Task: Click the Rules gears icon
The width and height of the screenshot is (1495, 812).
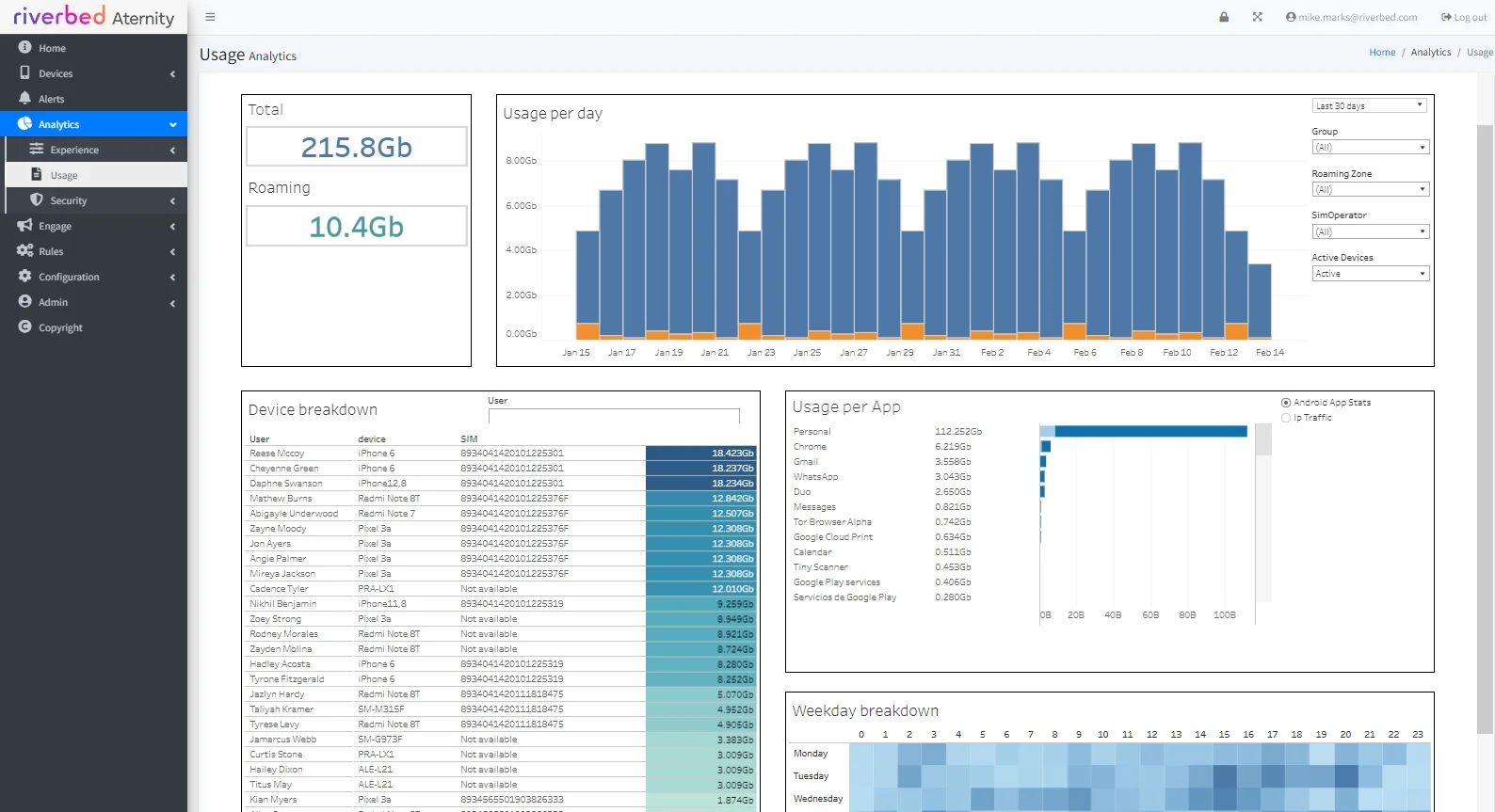Action: (24, 250)
